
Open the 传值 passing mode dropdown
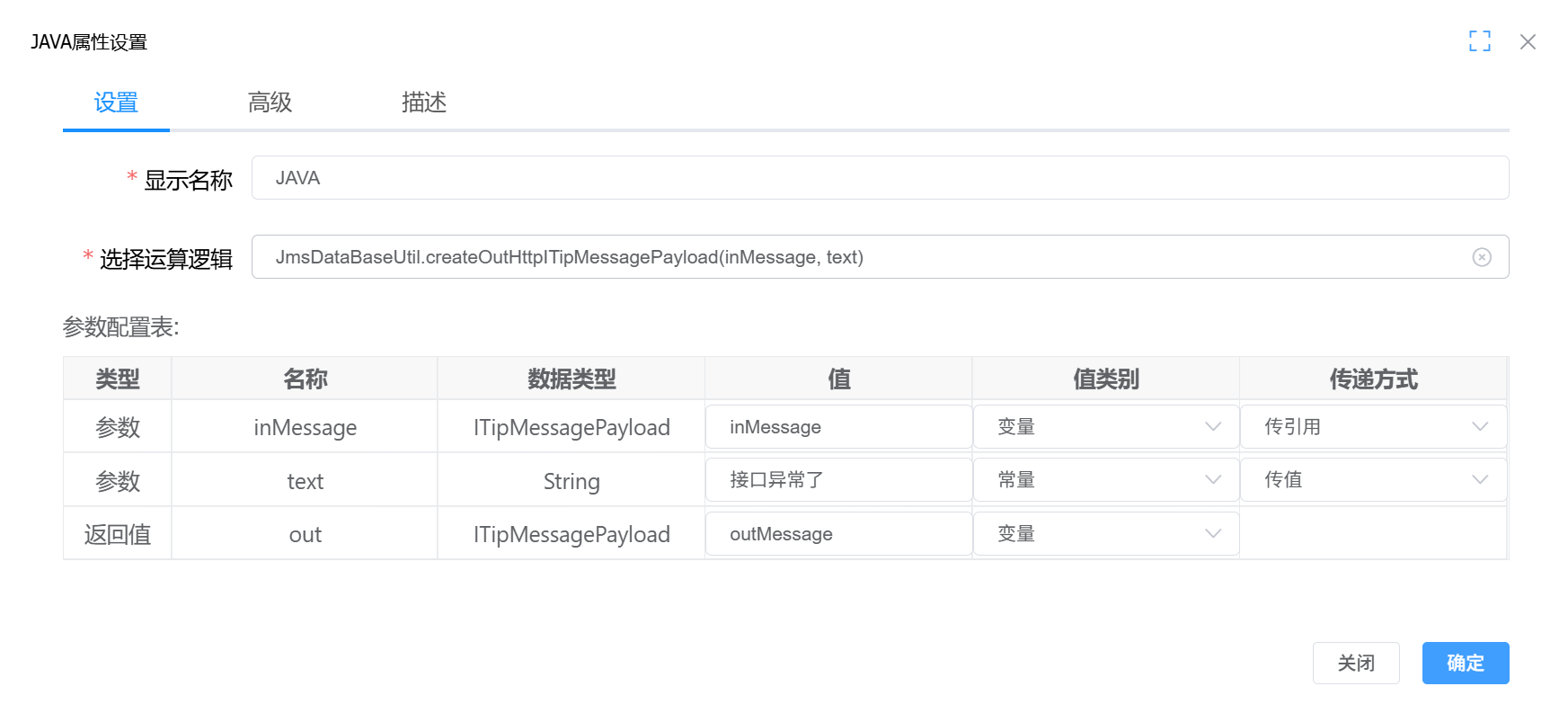coord(1372,480)
